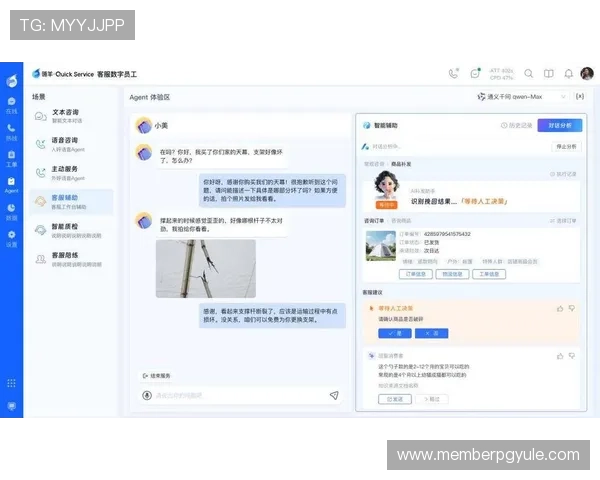Select the 智能质检 scenario

click(72, 230)
